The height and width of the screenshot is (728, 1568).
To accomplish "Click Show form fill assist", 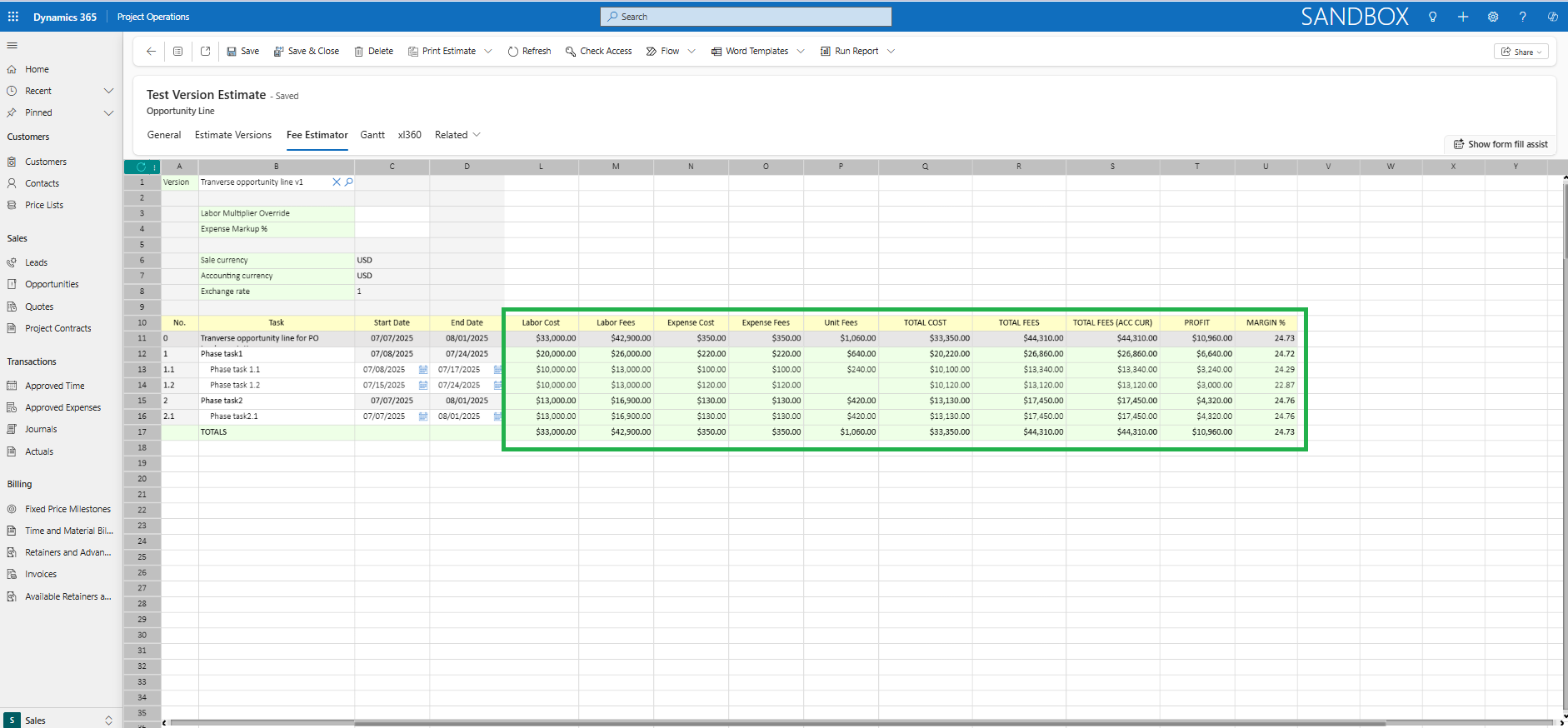I will pyautogui.click(x=1501, y=144).
